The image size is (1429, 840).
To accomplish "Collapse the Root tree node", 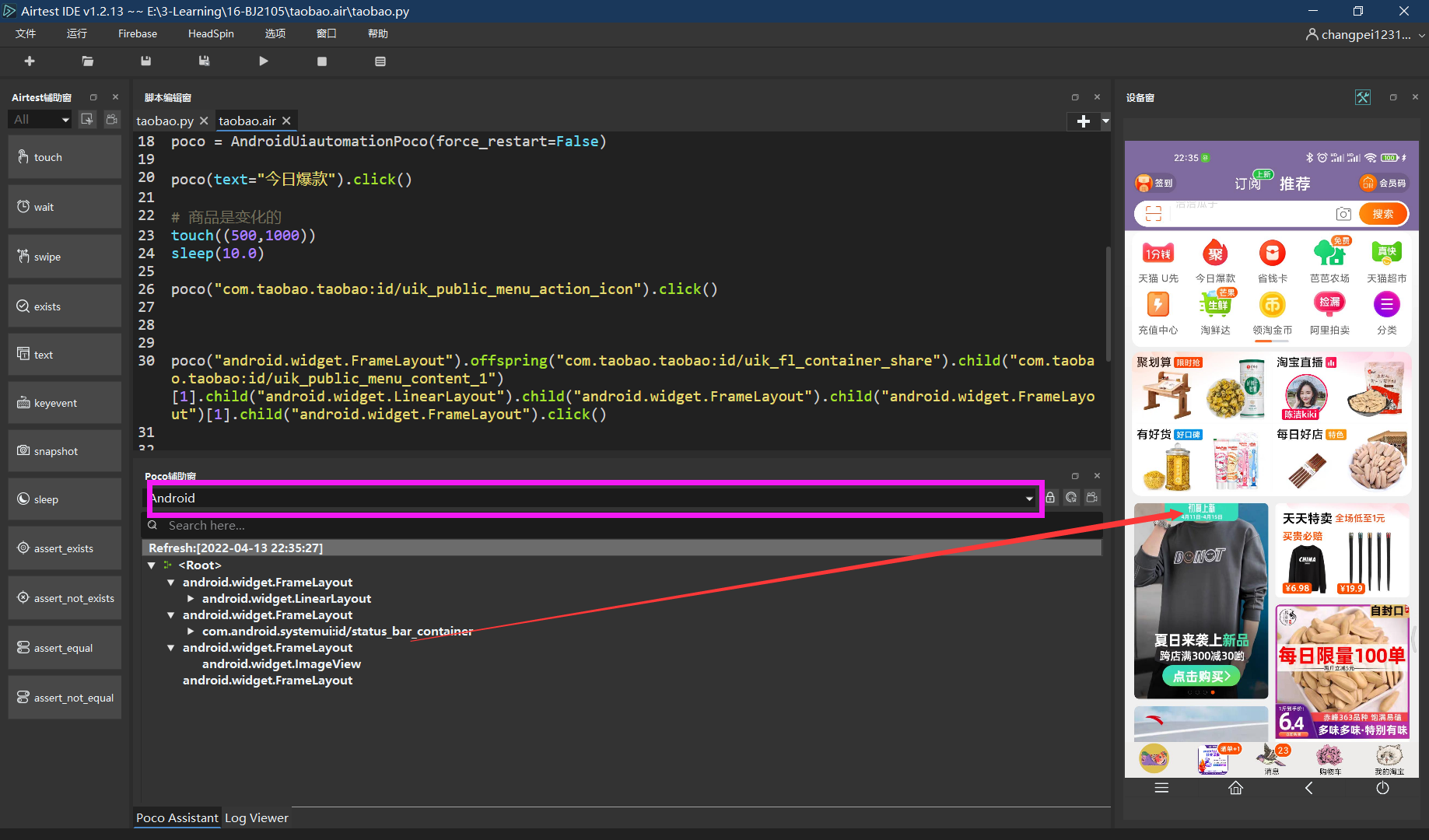I will [x=152, y=565].
